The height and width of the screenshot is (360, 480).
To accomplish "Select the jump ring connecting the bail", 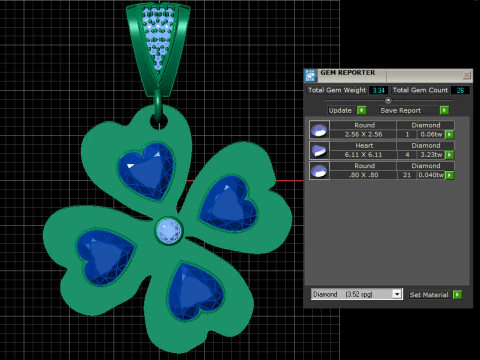I will click(x=158, y=105).
